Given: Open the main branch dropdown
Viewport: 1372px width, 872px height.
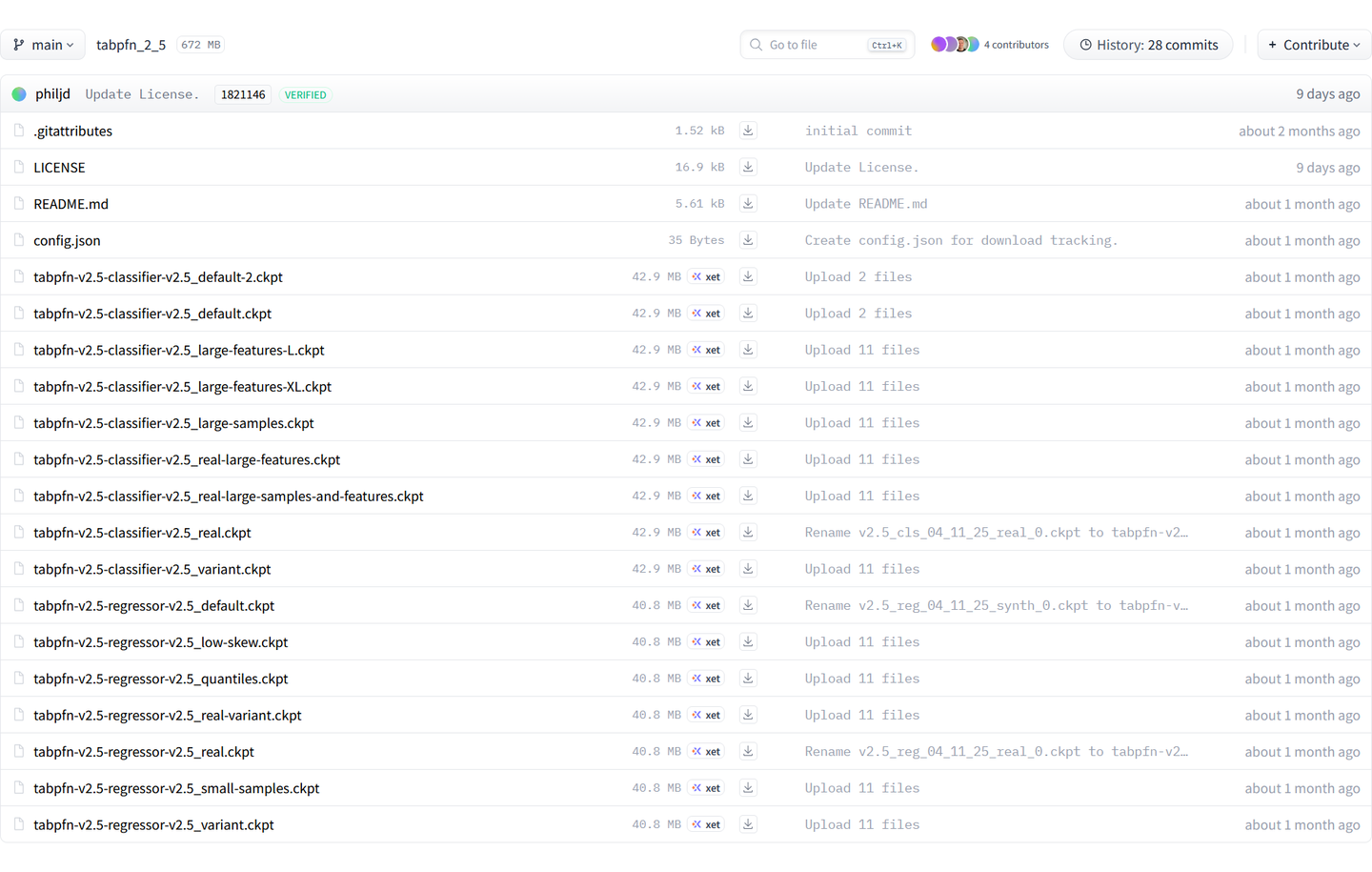Looking at the screenshot, I should (43, 45).
